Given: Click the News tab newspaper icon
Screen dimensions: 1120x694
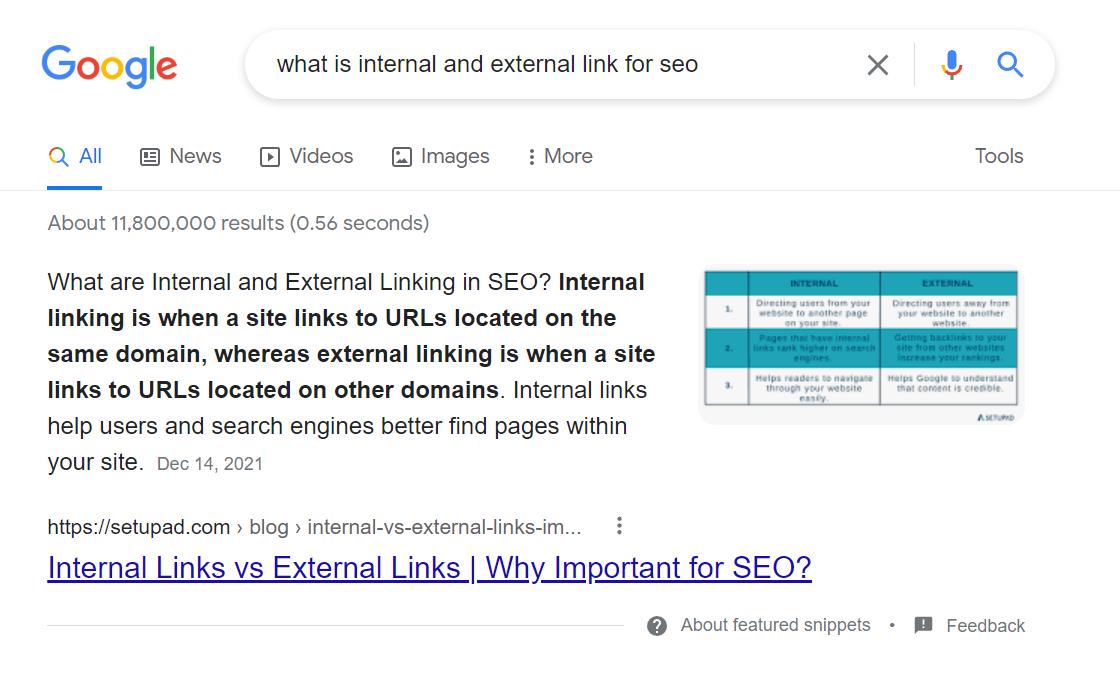Looking at the screenshot, I should click(x=150, y=156).
